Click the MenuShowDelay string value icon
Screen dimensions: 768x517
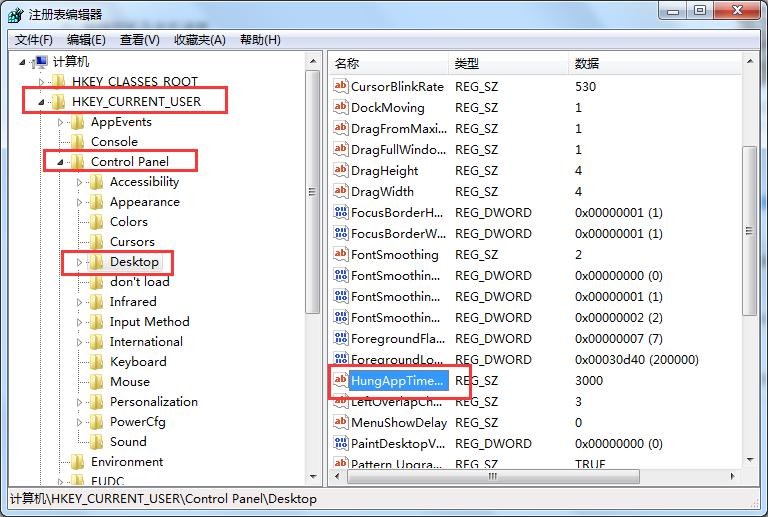(340, 422)
